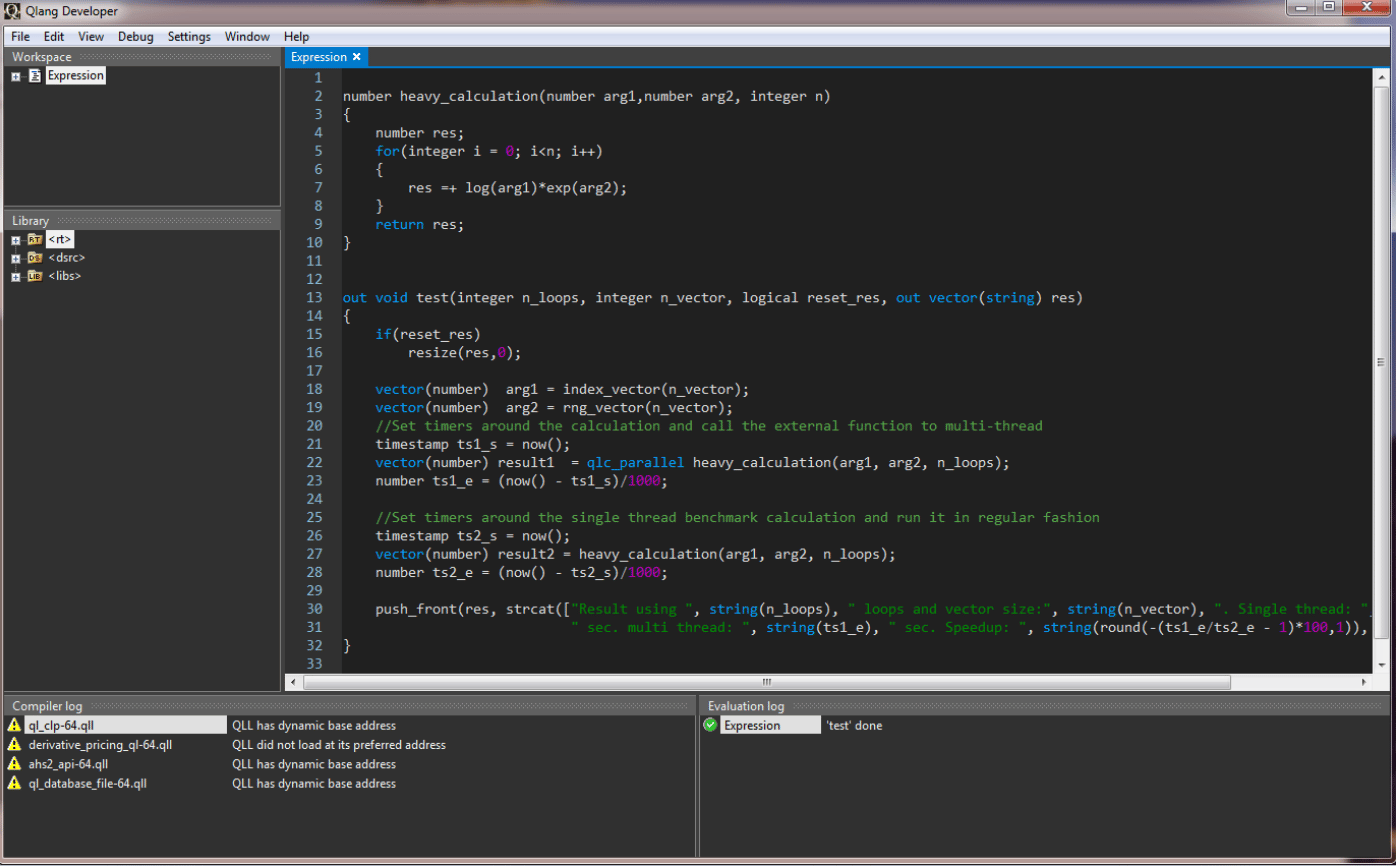The height and width of the screenshot is (866, 1396).
Task: Expand the <libs> library tree node
Action: 16,277
